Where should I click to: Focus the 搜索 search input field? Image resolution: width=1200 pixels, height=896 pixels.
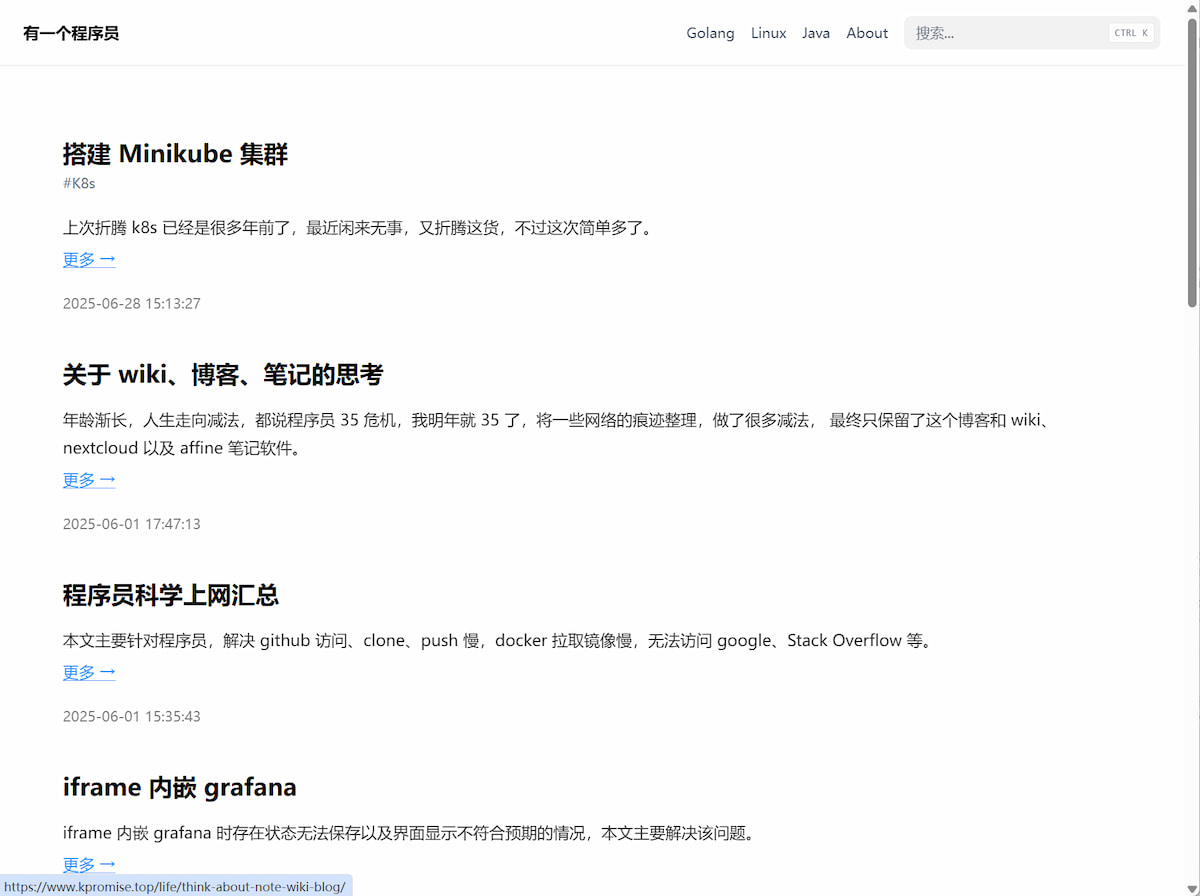click(x=1000, y=33)
